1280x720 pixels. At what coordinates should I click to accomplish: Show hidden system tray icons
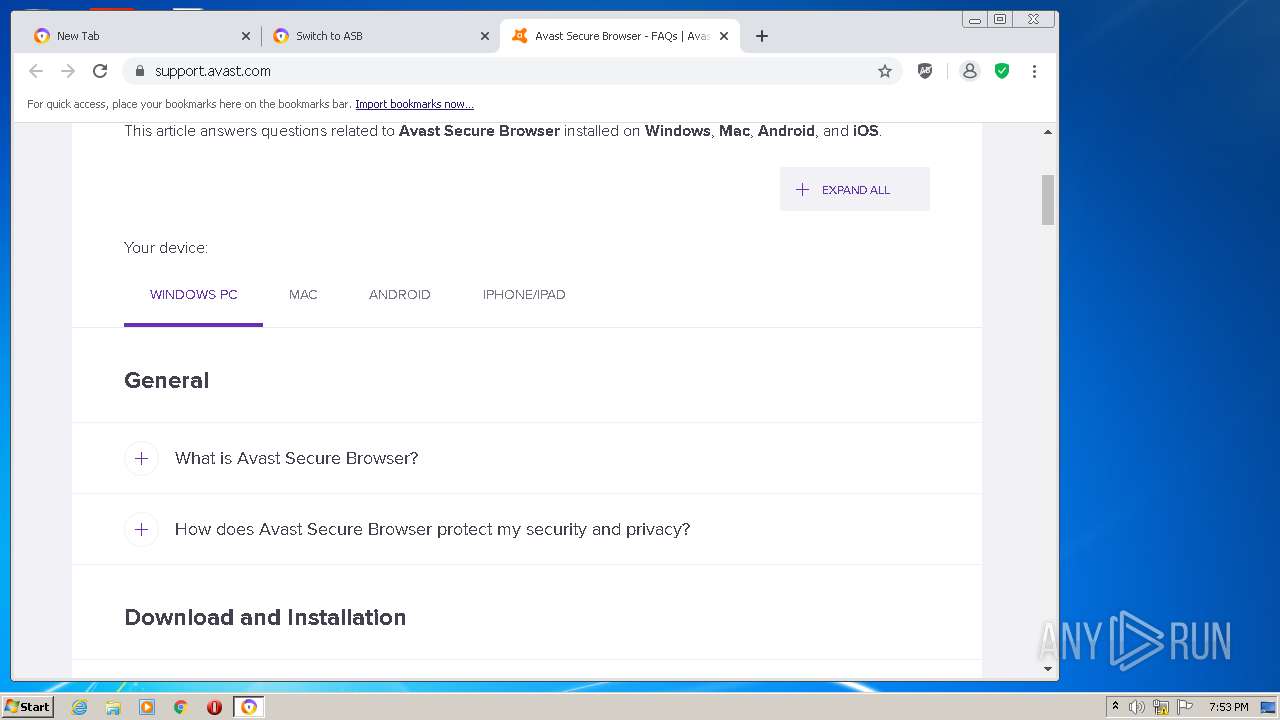1115,707
